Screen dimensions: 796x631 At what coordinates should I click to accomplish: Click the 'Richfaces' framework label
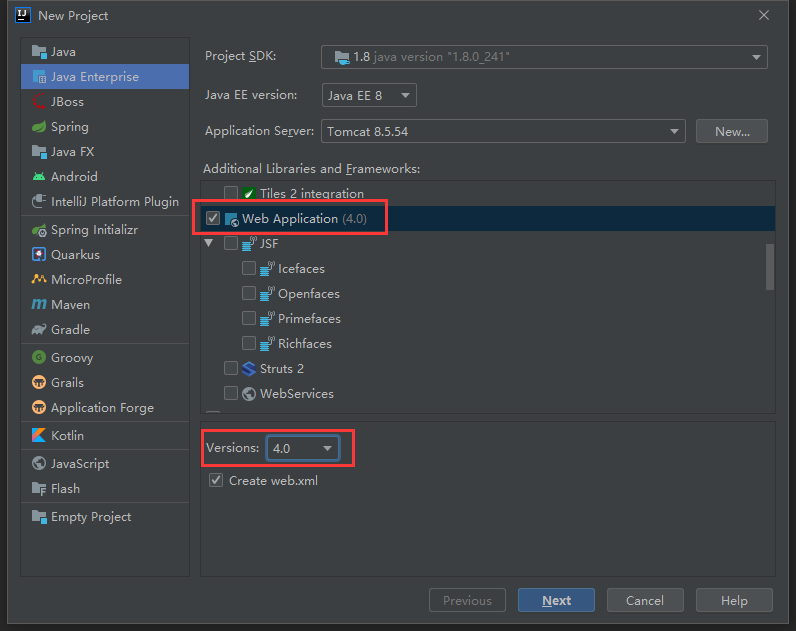click(305, 344)
